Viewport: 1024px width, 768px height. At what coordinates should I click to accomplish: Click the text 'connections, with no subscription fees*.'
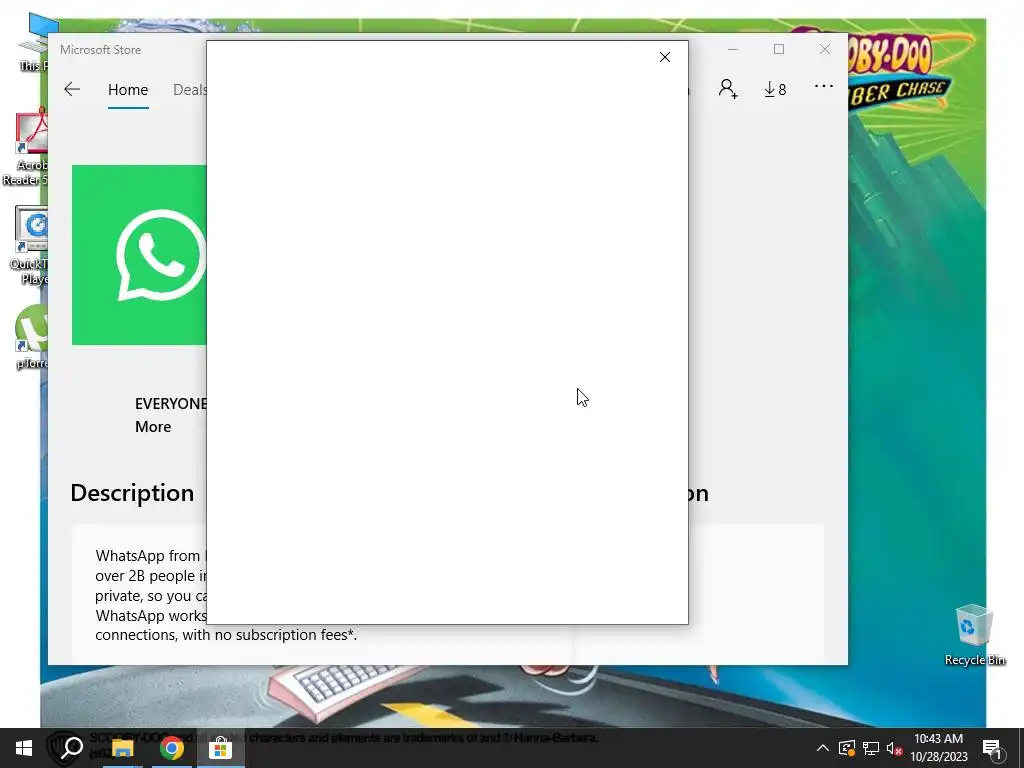pos(226,635)
